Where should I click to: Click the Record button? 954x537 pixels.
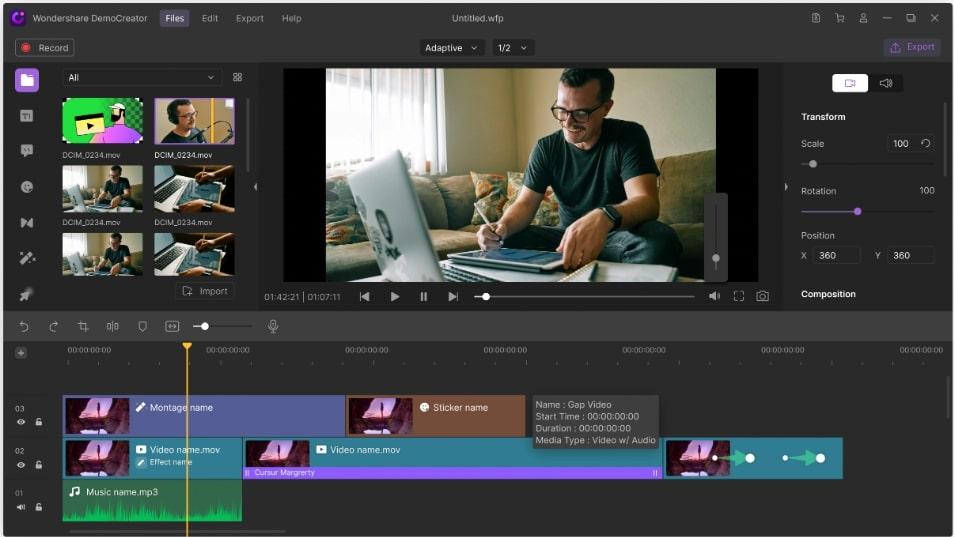point(44,48)
